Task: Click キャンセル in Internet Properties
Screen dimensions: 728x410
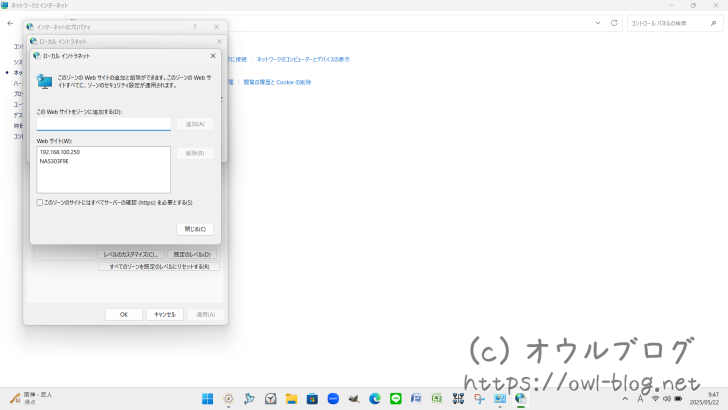Action: pos(165,314)
